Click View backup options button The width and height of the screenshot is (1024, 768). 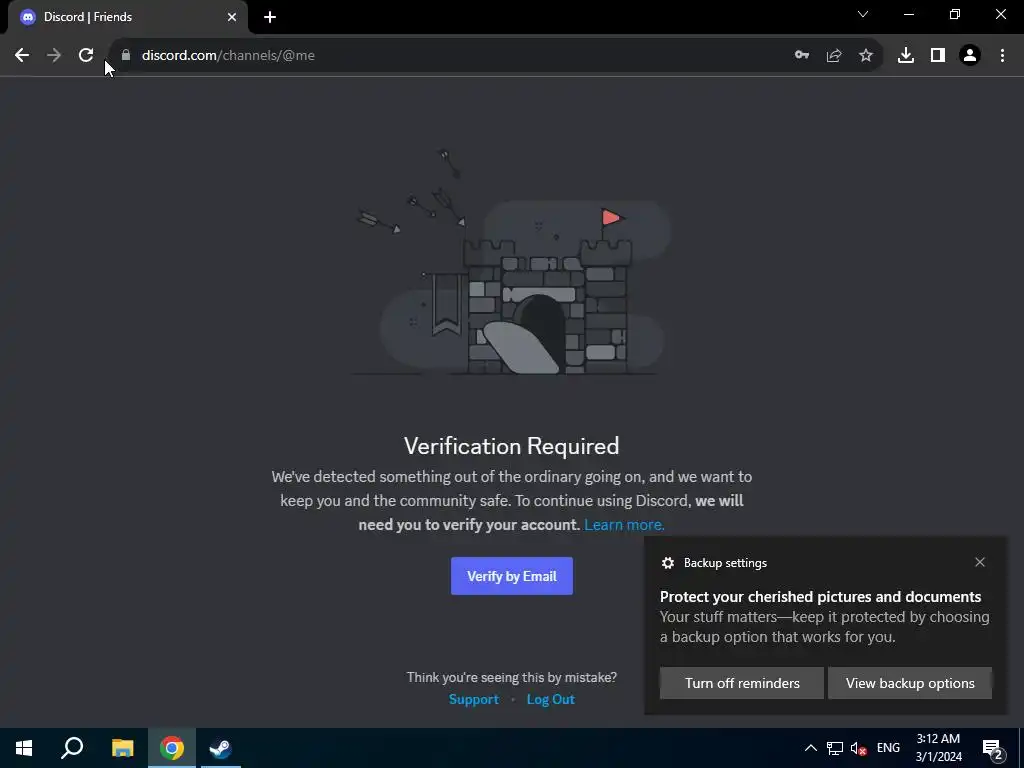pyautogui.click(x=910, y=683)
